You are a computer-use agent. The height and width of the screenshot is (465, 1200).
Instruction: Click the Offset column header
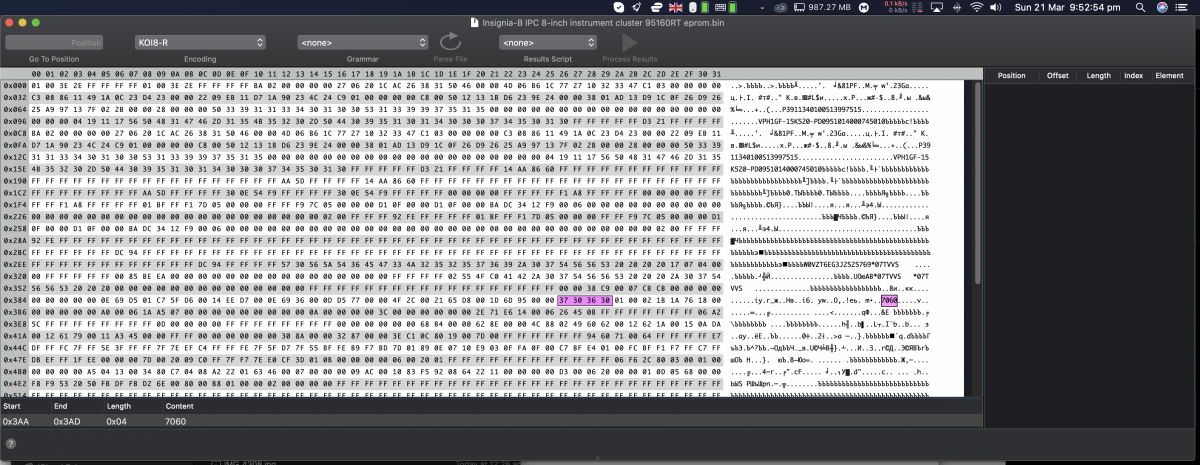[1057, 75]
